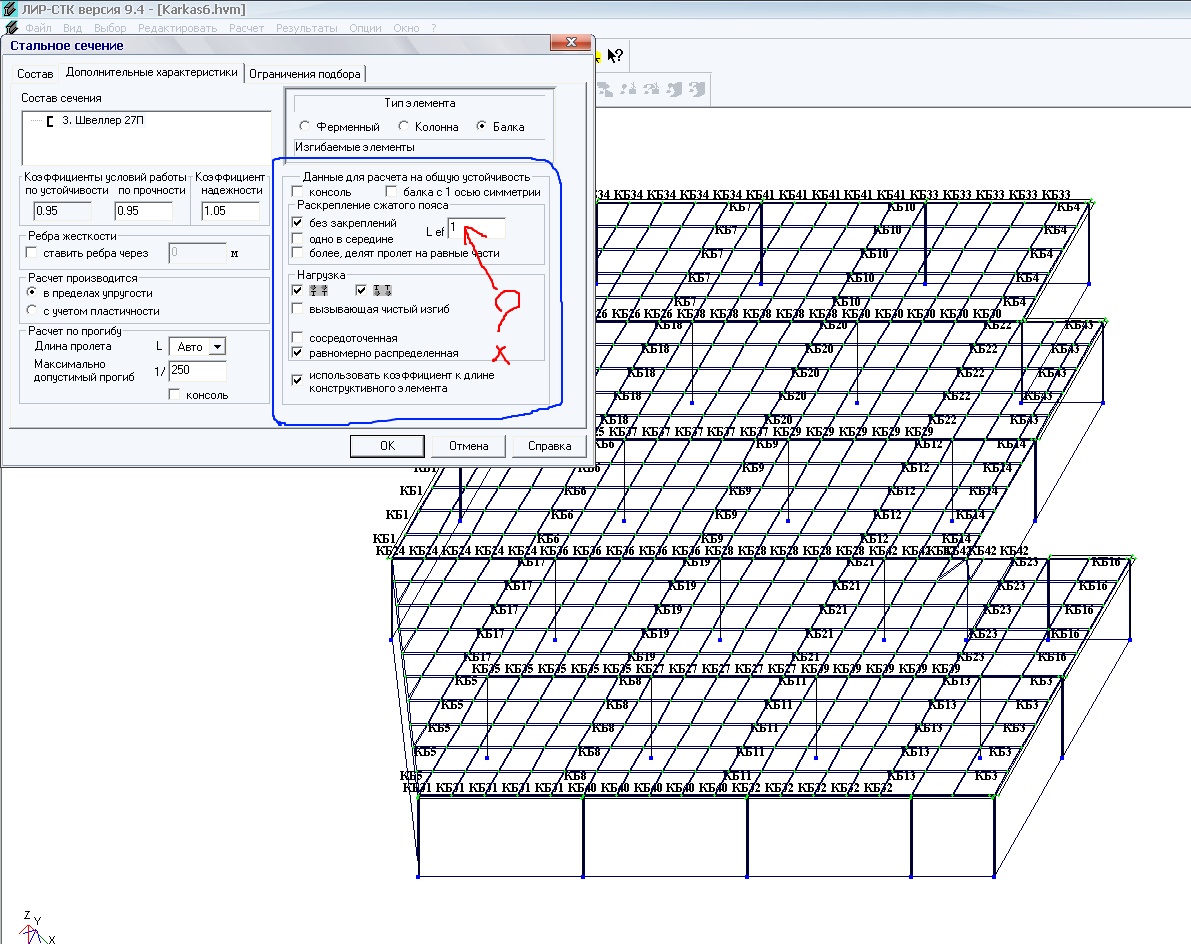Open the Ограничения подбора tab

click(304, 74)
